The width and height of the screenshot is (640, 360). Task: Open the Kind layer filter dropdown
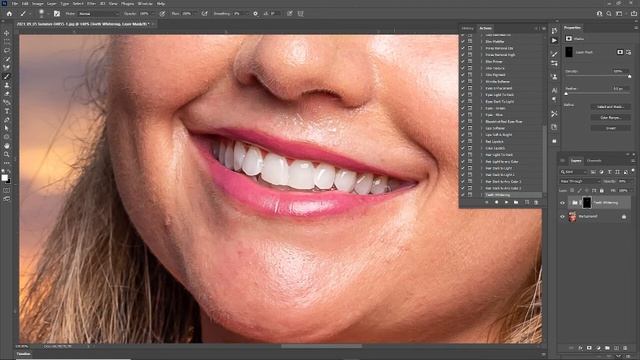click(x=573, y=172)
